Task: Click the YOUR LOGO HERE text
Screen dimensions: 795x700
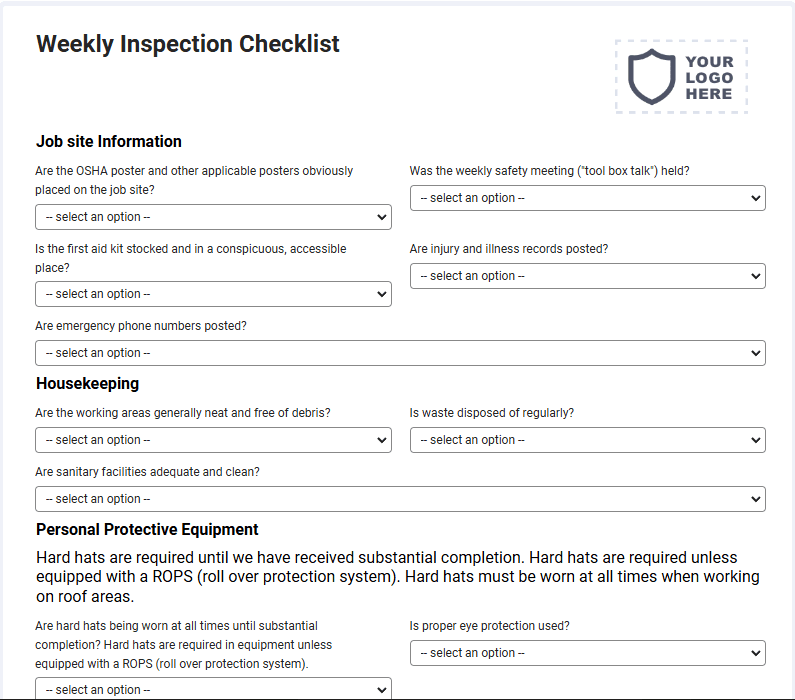Action: [x=709, y=78]
